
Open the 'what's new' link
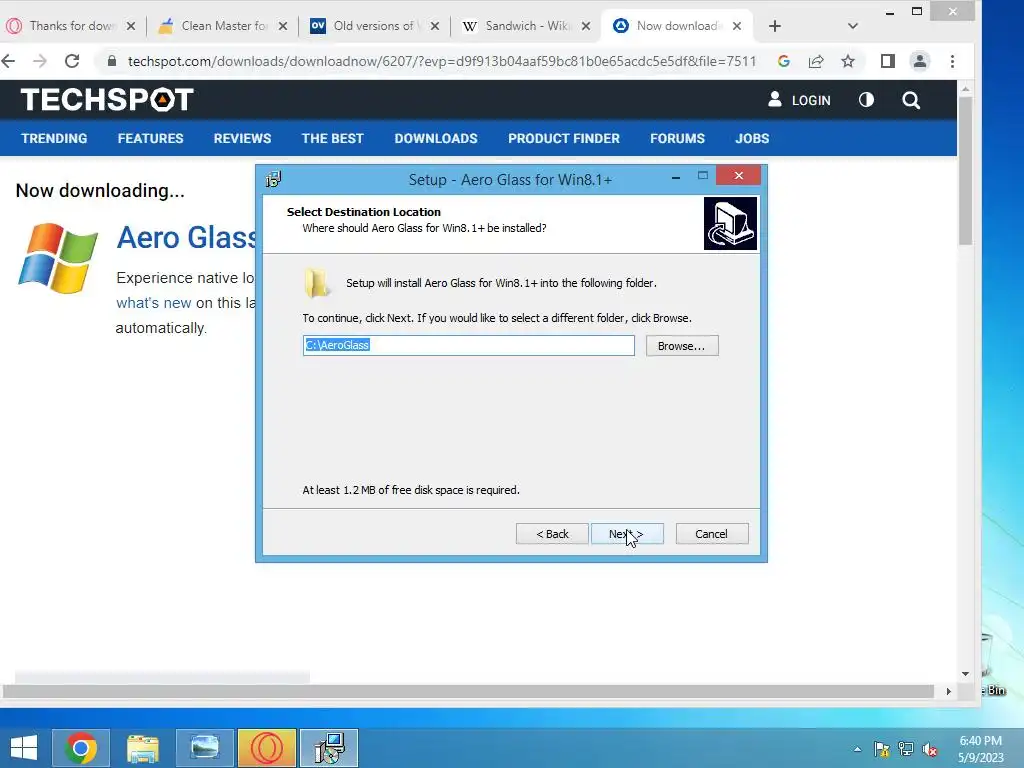pyautogui.click(x=153, y=303)
